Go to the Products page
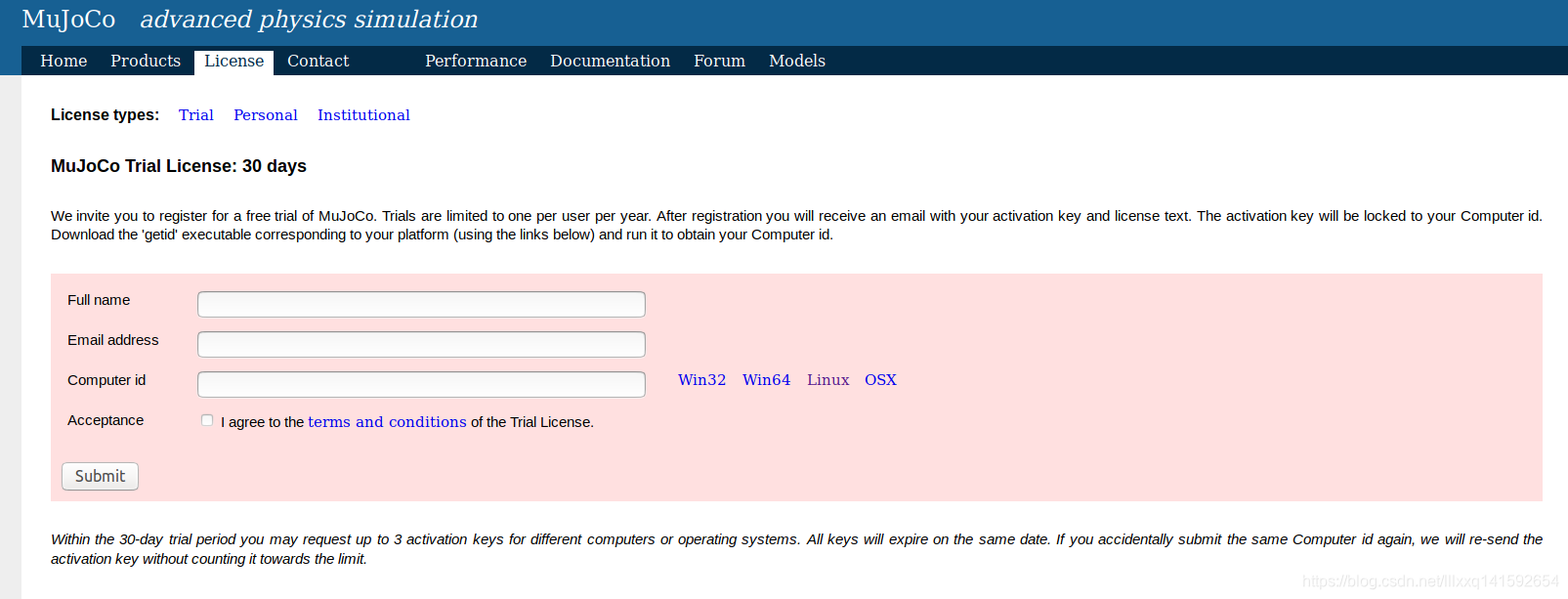The image size is (1568, 599). coord(146,61)
